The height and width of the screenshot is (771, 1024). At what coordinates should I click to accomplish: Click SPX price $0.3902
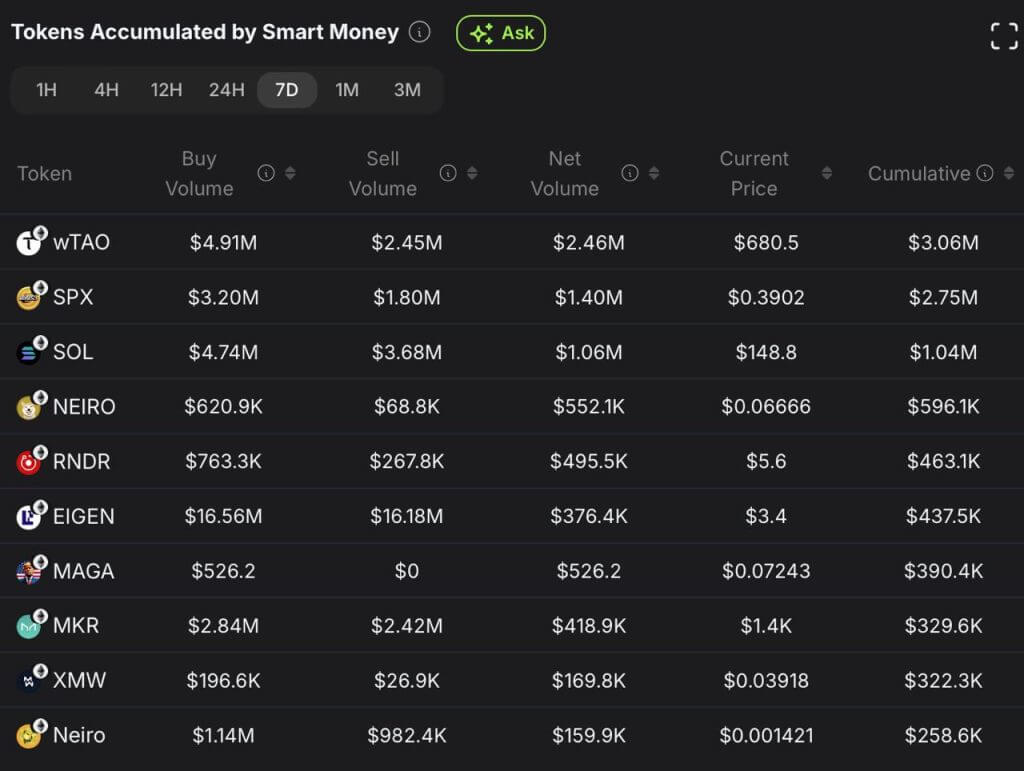(x=766, y=298)
